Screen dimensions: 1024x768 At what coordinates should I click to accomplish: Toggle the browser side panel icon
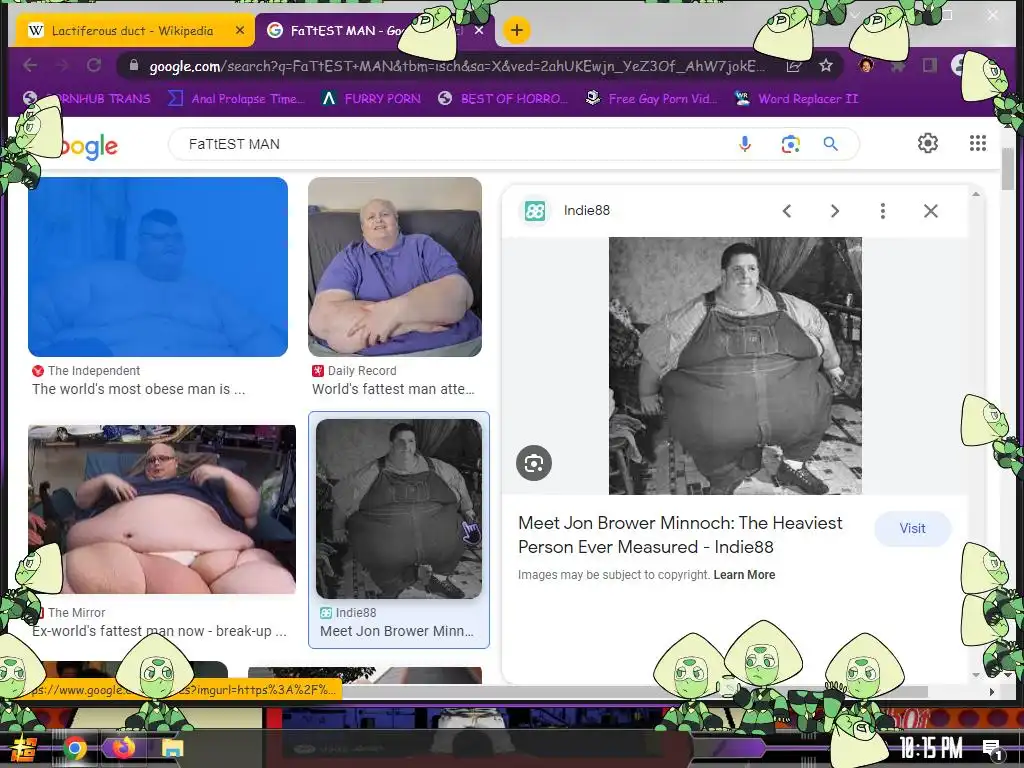tap(929, 65)
